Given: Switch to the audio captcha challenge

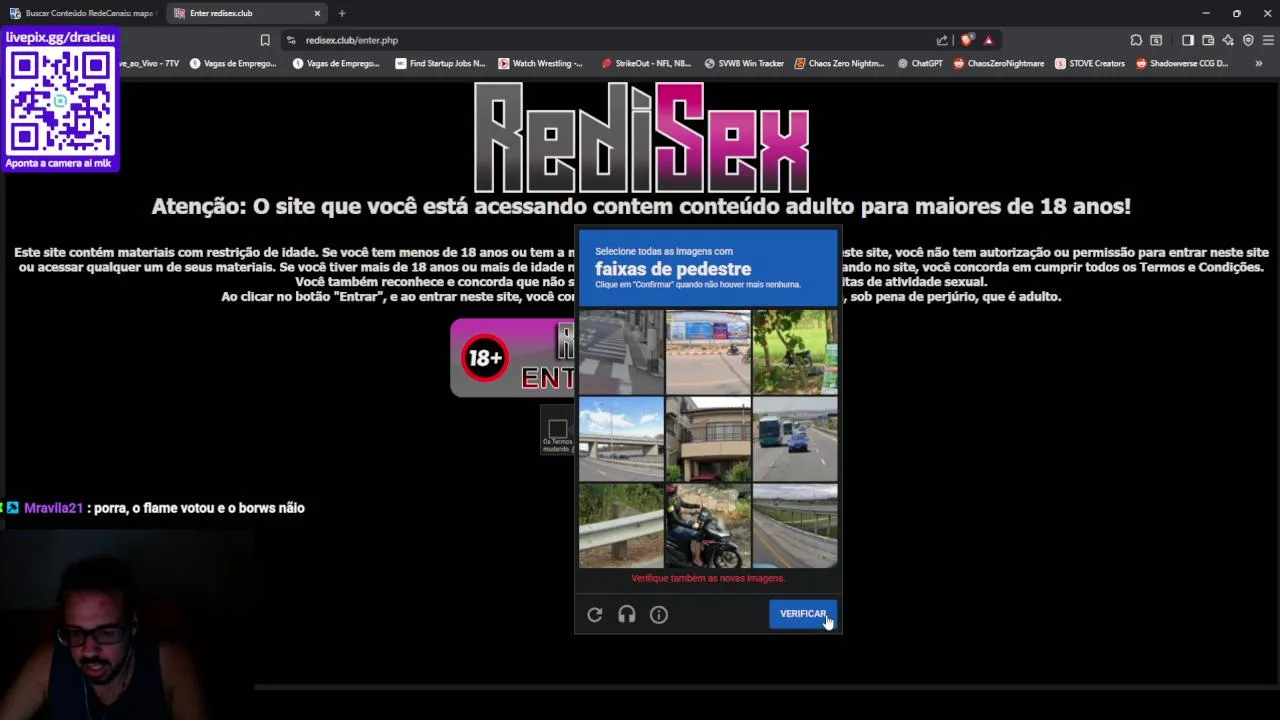Looking at the screenshot, I should coord(627,615).
